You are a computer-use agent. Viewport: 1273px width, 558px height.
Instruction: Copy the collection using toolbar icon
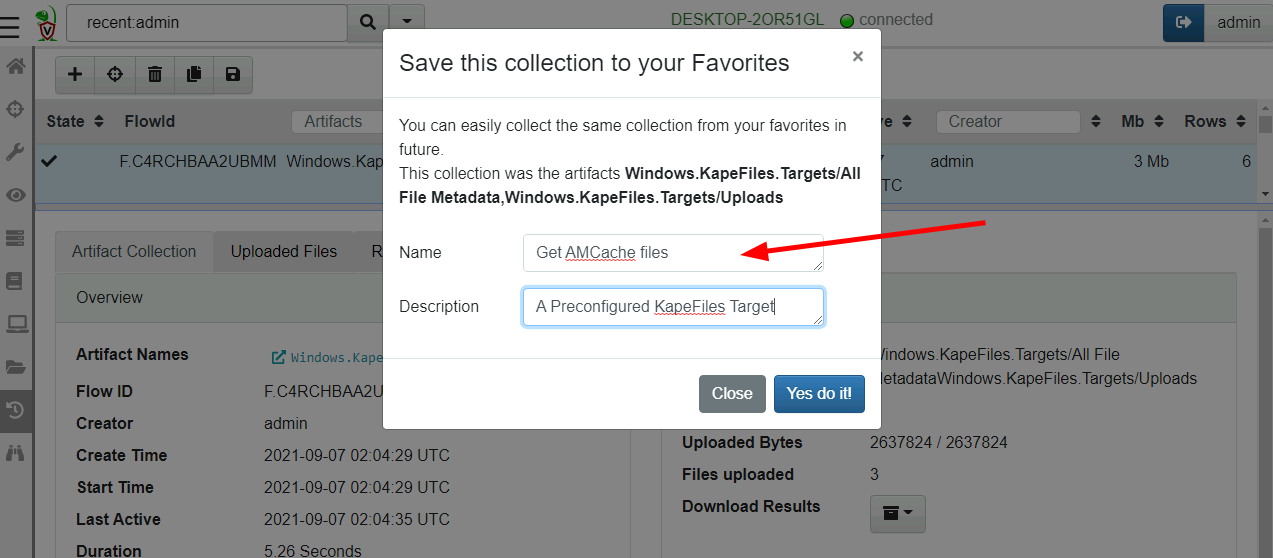click(x=194, y=74)
